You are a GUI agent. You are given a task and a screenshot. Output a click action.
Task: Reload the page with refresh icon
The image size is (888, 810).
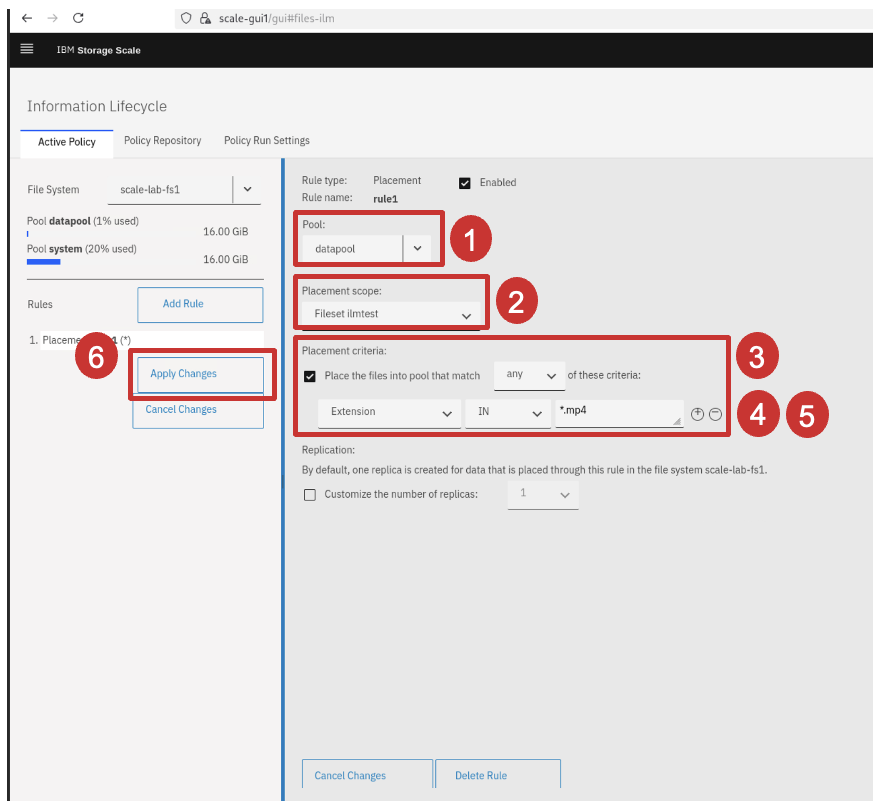(x=79, y=18)
